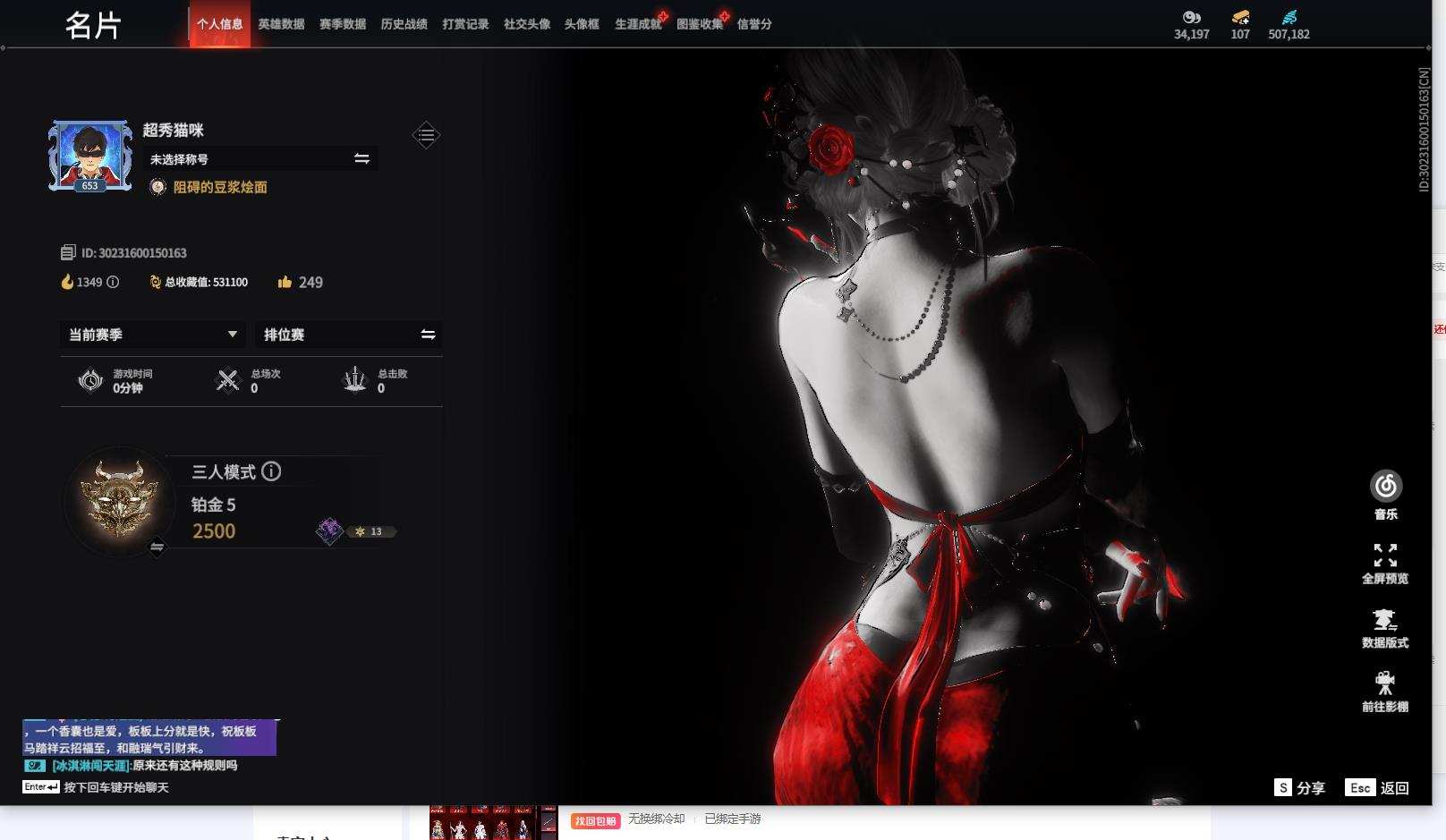Click the info icon next to 1349

pos(113,282)
